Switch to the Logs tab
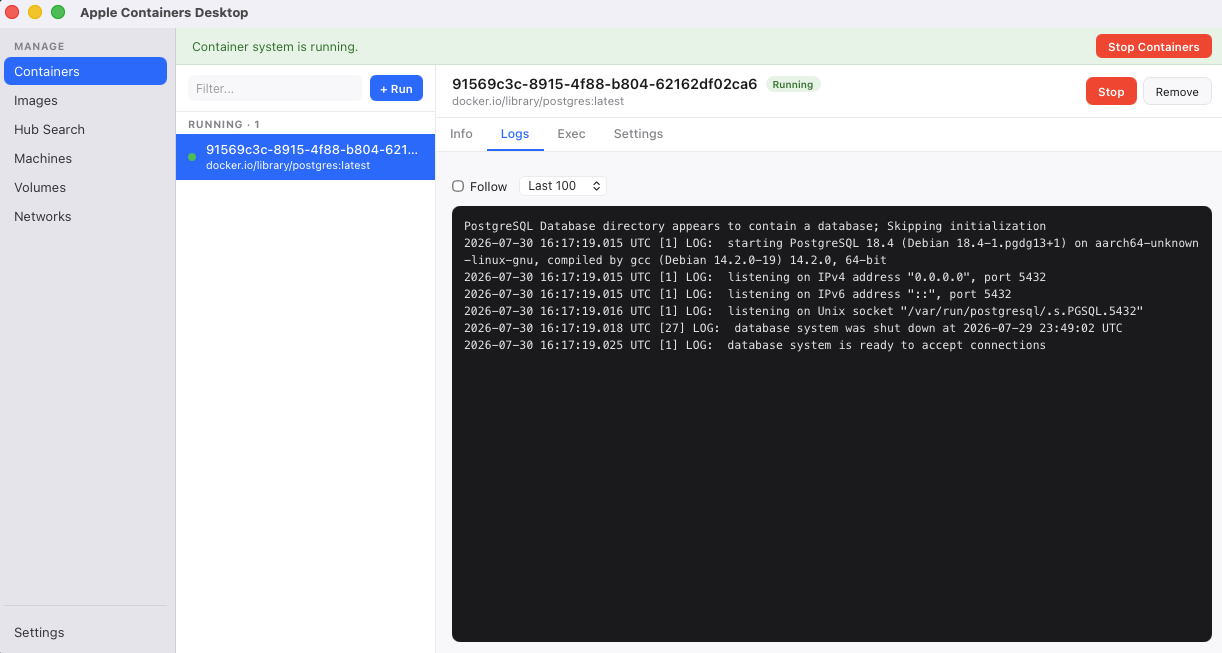Image resolution: width=1222 pixels, height=653 pixels. point(515,134)
